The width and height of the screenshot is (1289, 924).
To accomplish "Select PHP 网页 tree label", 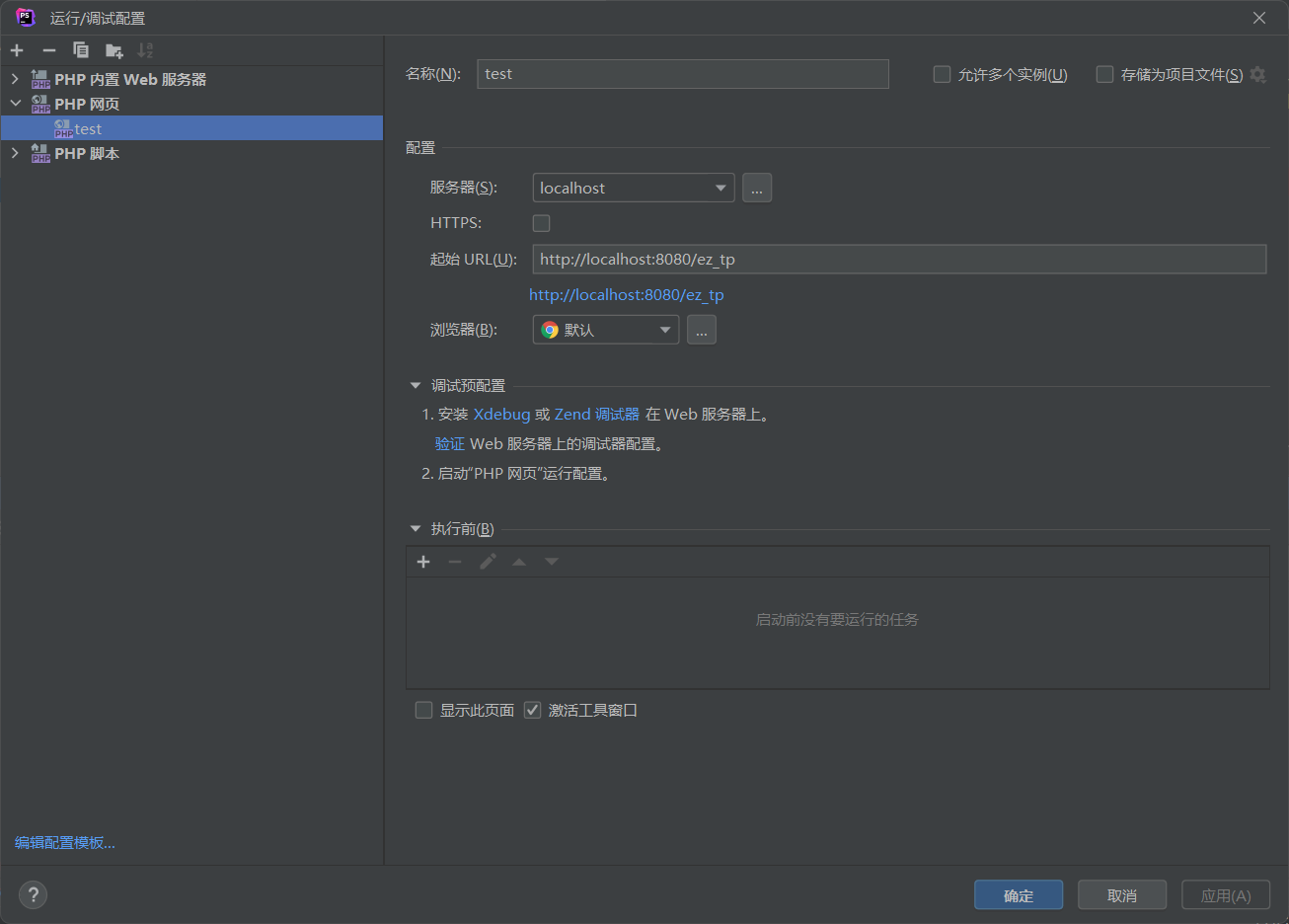I will point(87,104).
